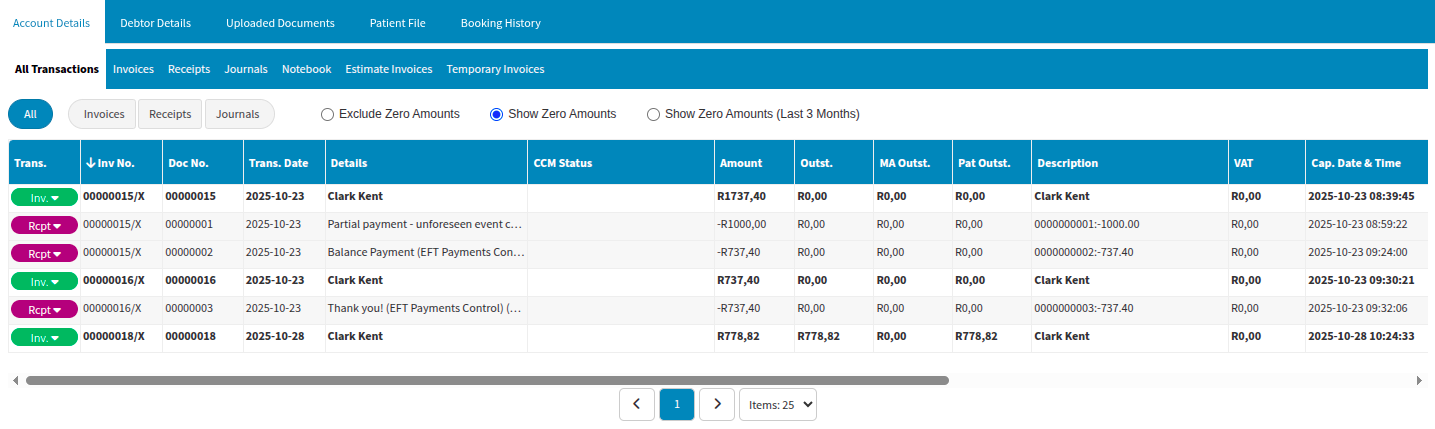Sort by Amount column header

(754, 162)
